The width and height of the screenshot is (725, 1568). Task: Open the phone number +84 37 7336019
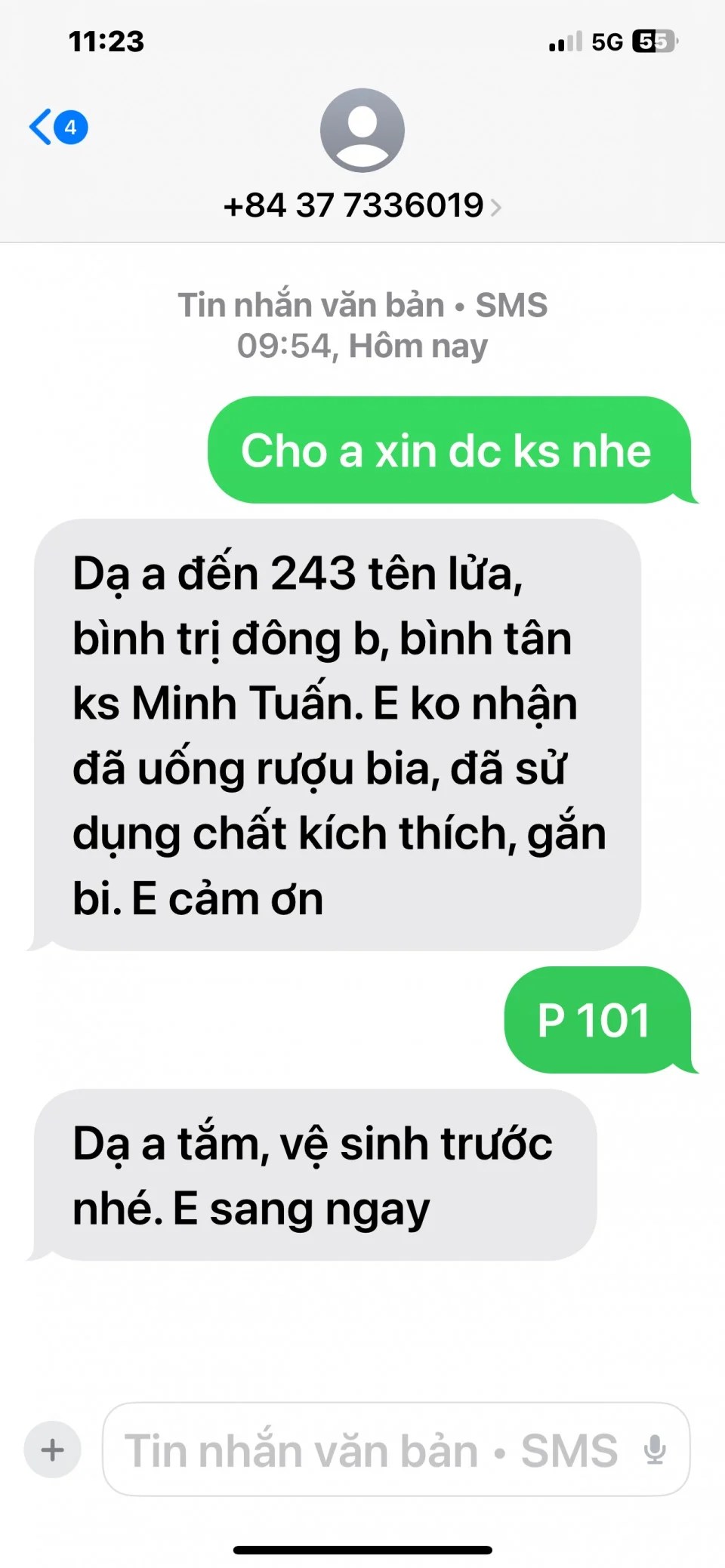point(353,205)
